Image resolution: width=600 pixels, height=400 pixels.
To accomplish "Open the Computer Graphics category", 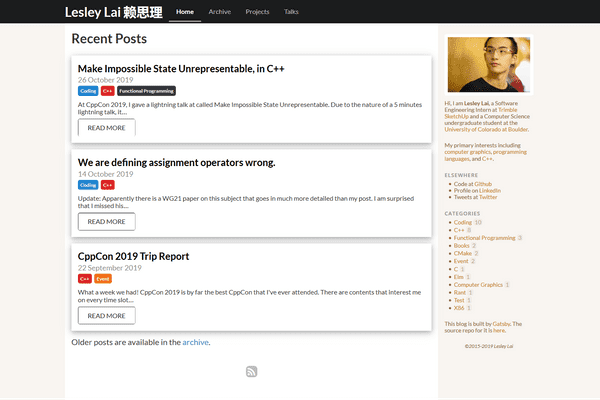I will (478, 284).
